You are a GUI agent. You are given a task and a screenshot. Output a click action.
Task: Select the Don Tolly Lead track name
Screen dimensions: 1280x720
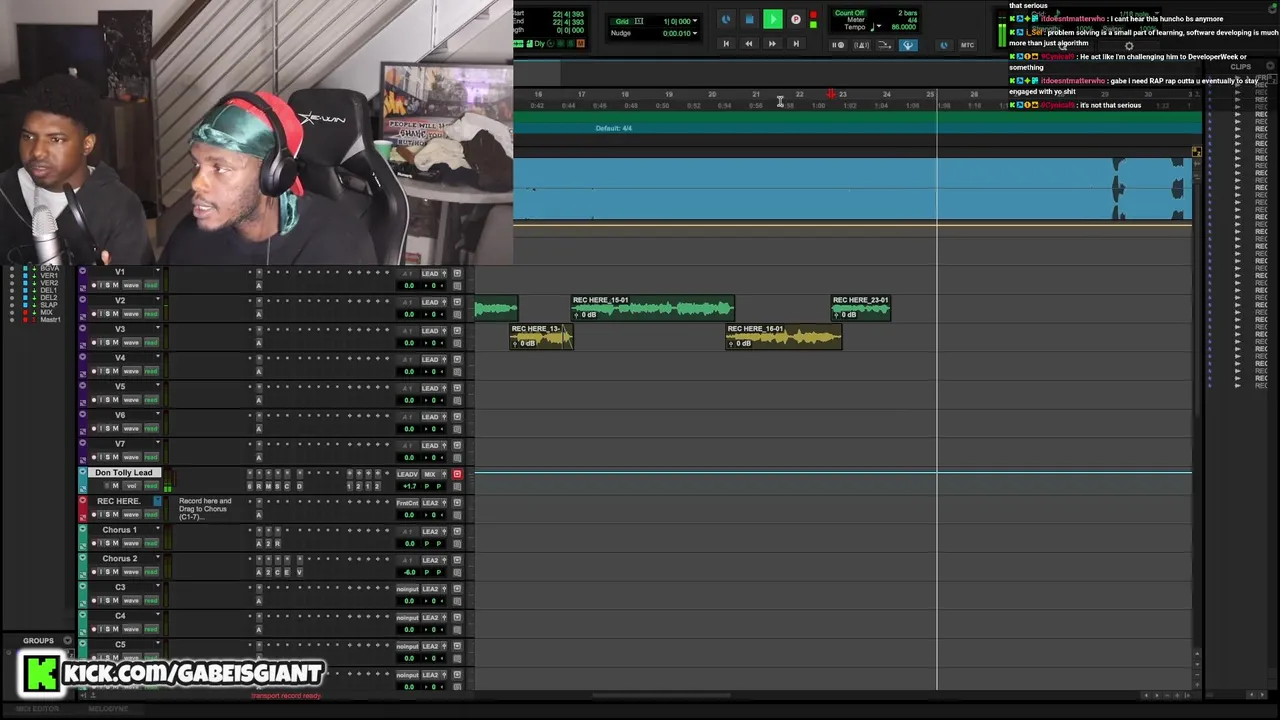[124, 472]
